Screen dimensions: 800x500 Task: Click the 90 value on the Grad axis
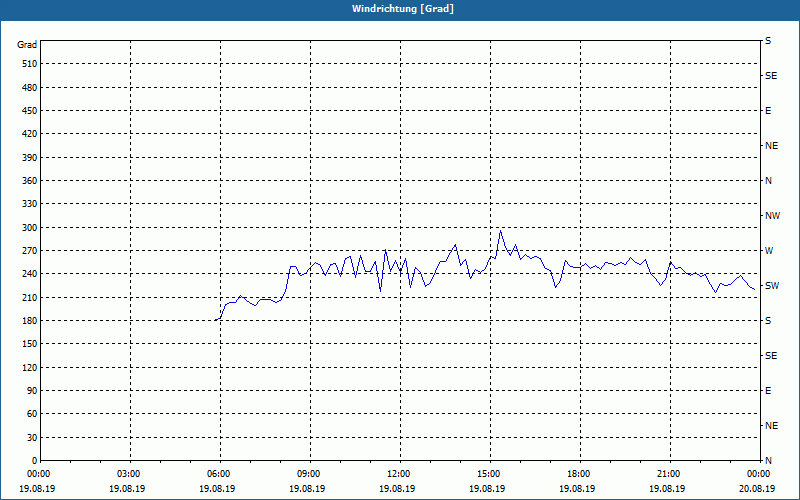pyautogui.click(x=32, y=391)
